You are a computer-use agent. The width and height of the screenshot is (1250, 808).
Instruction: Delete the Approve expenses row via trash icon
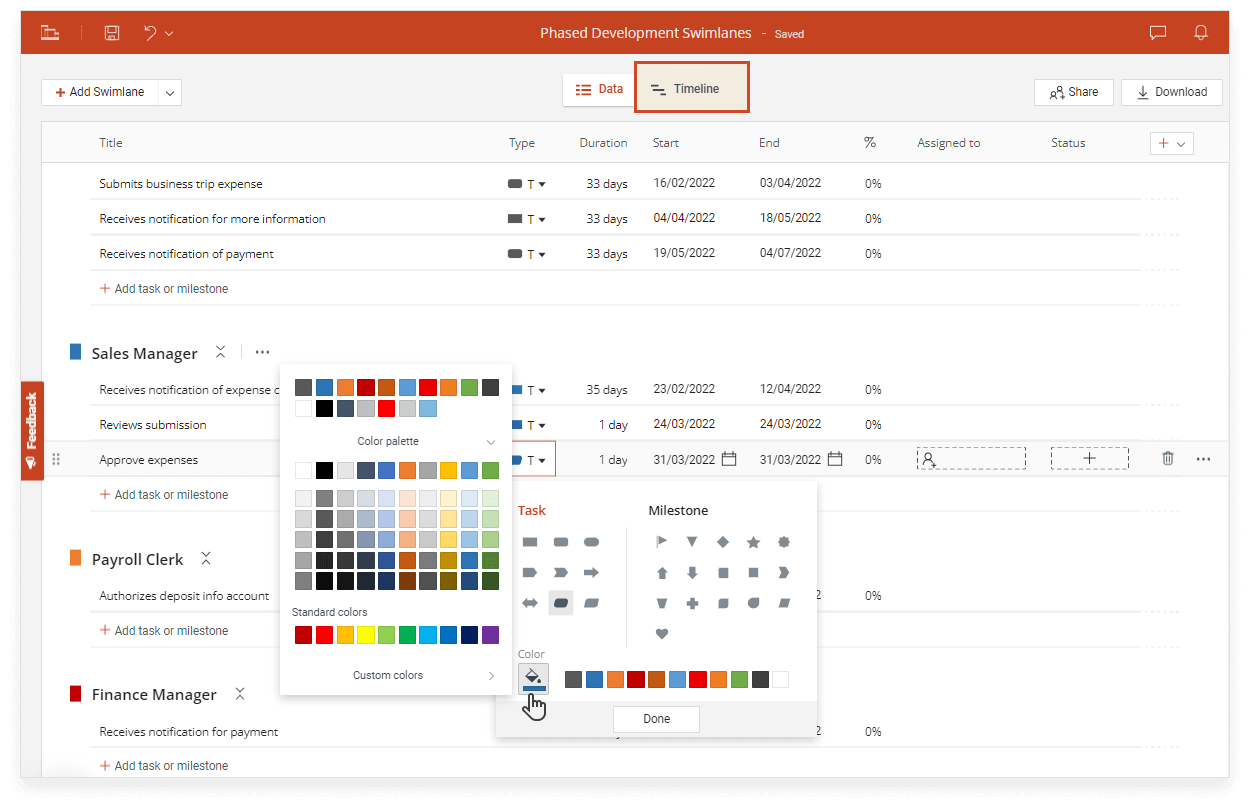[x=1167, y=458]
